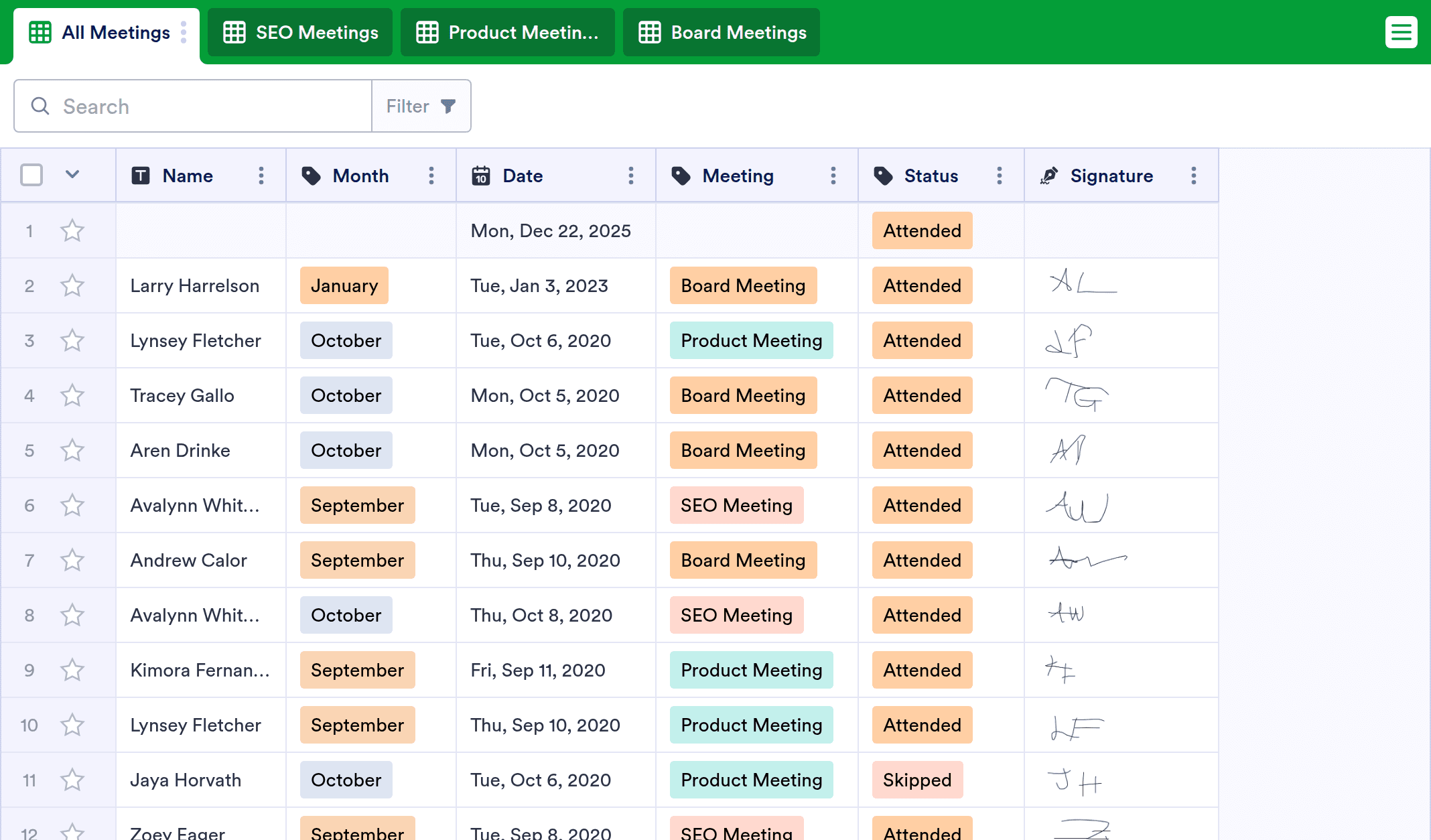1431x840 pixels.
Task: Toggle the select-all rows checkbox
Action: coord(31,175)
